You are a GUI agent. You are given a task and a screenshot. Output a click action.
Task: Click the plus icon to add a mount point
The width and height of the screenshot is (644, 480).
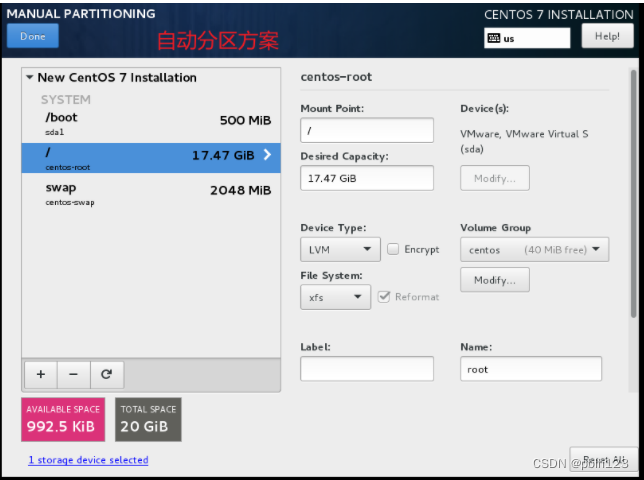41,374
